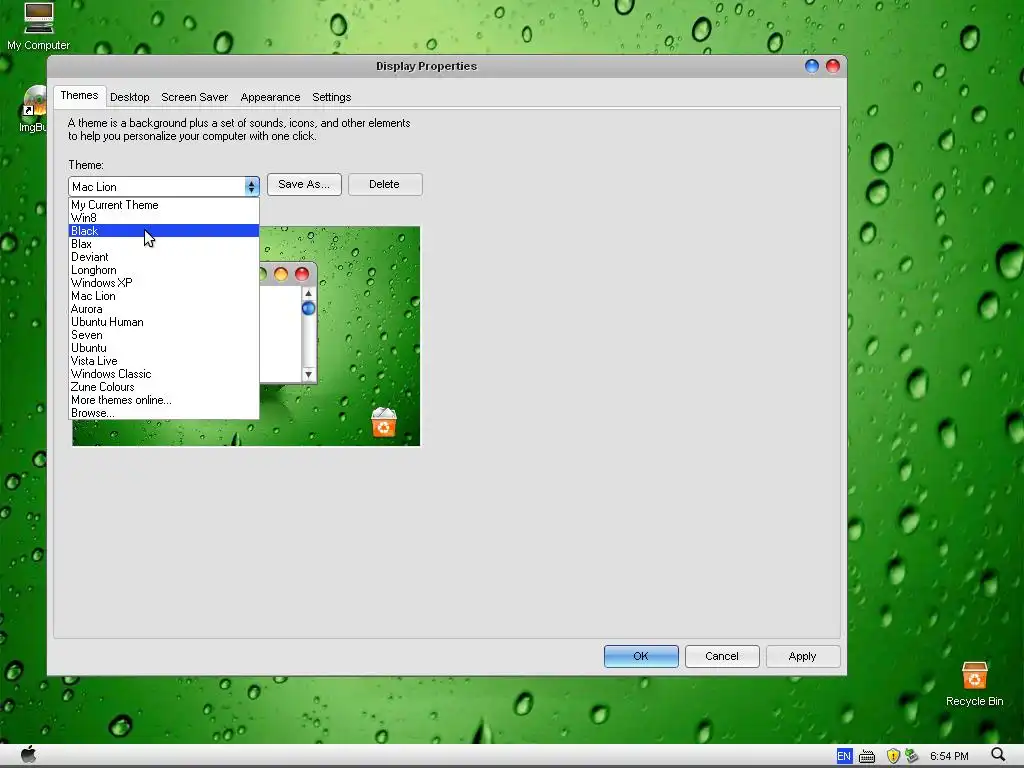
Task: Select the Seven theme
Action: (164, 335)
